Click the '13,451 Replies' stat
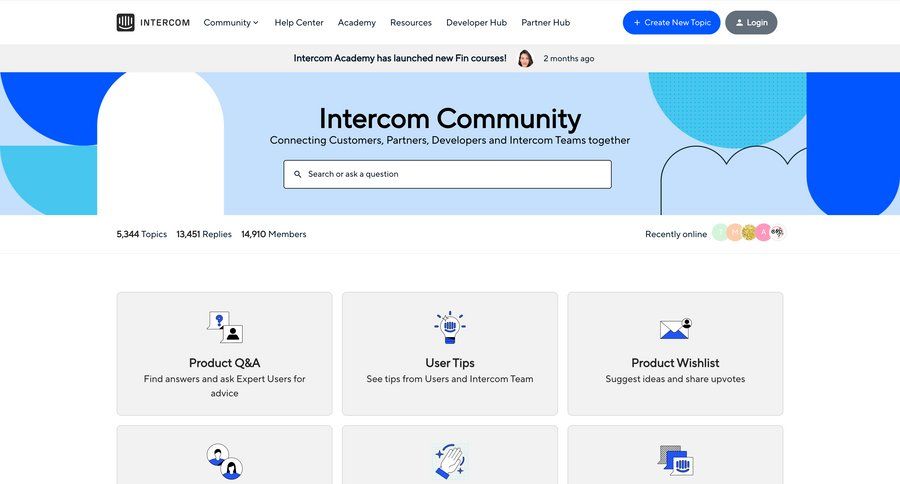Image resolution: width=900 pixels, height=484 pixels. 204,234
